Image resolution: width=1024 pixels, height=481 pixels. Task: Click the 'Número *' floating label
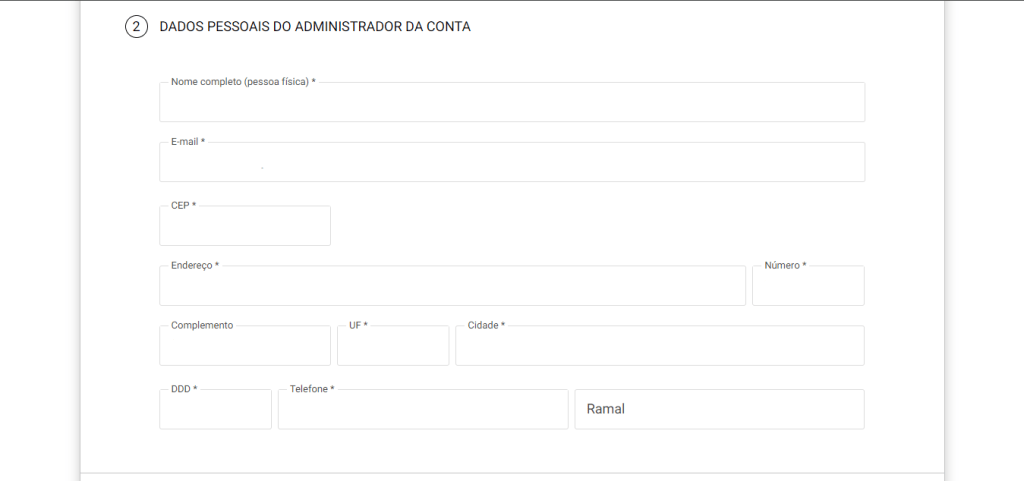(x=785, y=266)
